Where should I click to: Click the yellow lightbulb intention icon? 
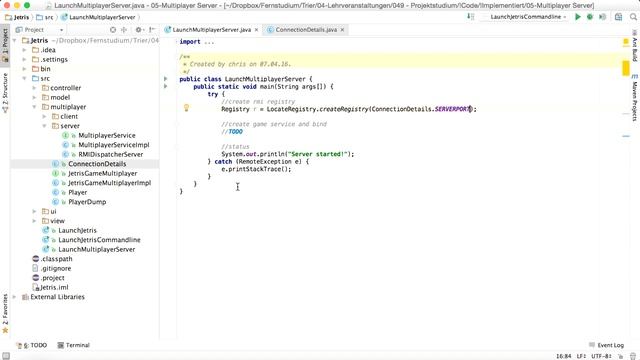point(186,108)
